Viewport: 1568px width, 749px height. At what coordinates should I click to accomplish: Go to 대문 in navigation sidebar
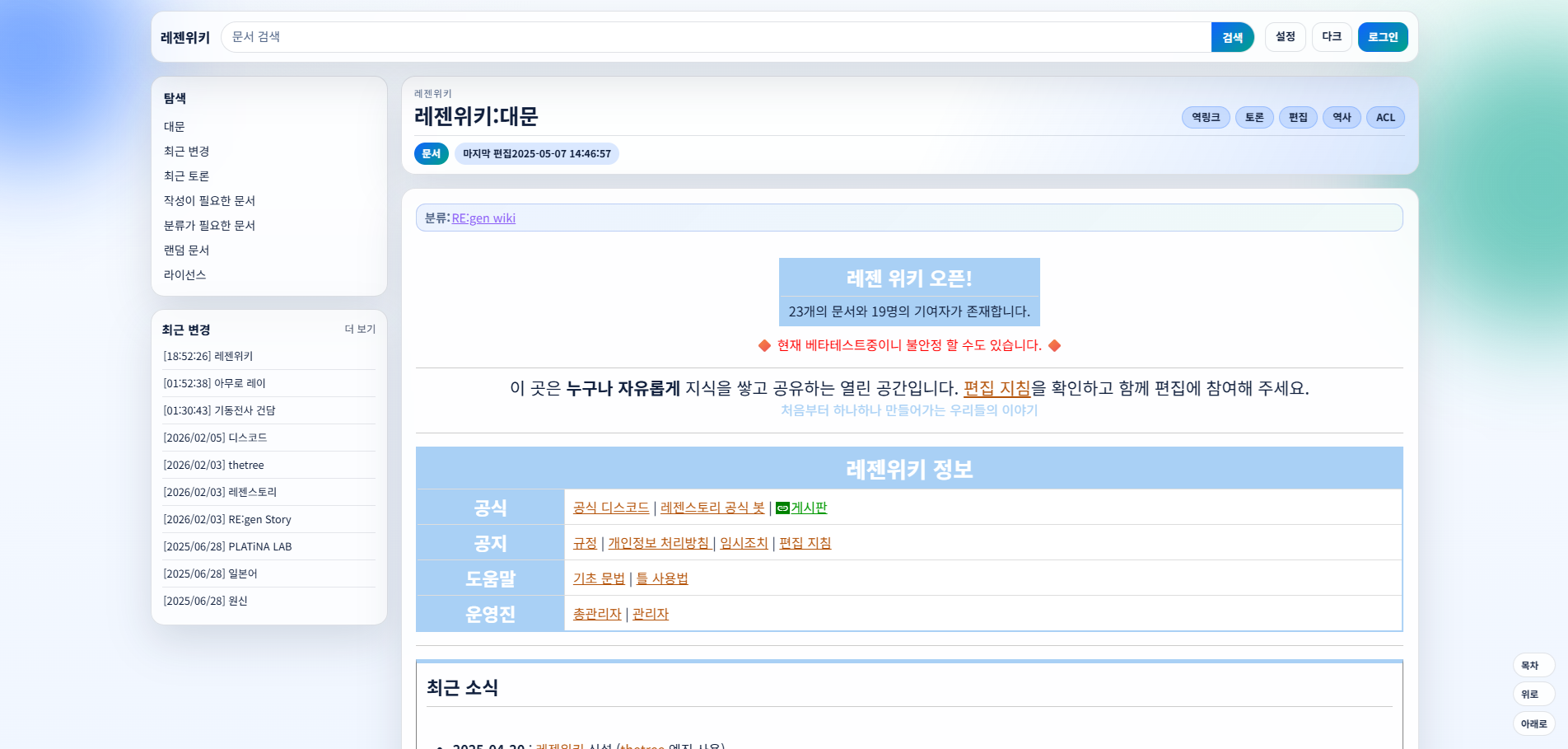pyautogui.click(x=175, y=127)
